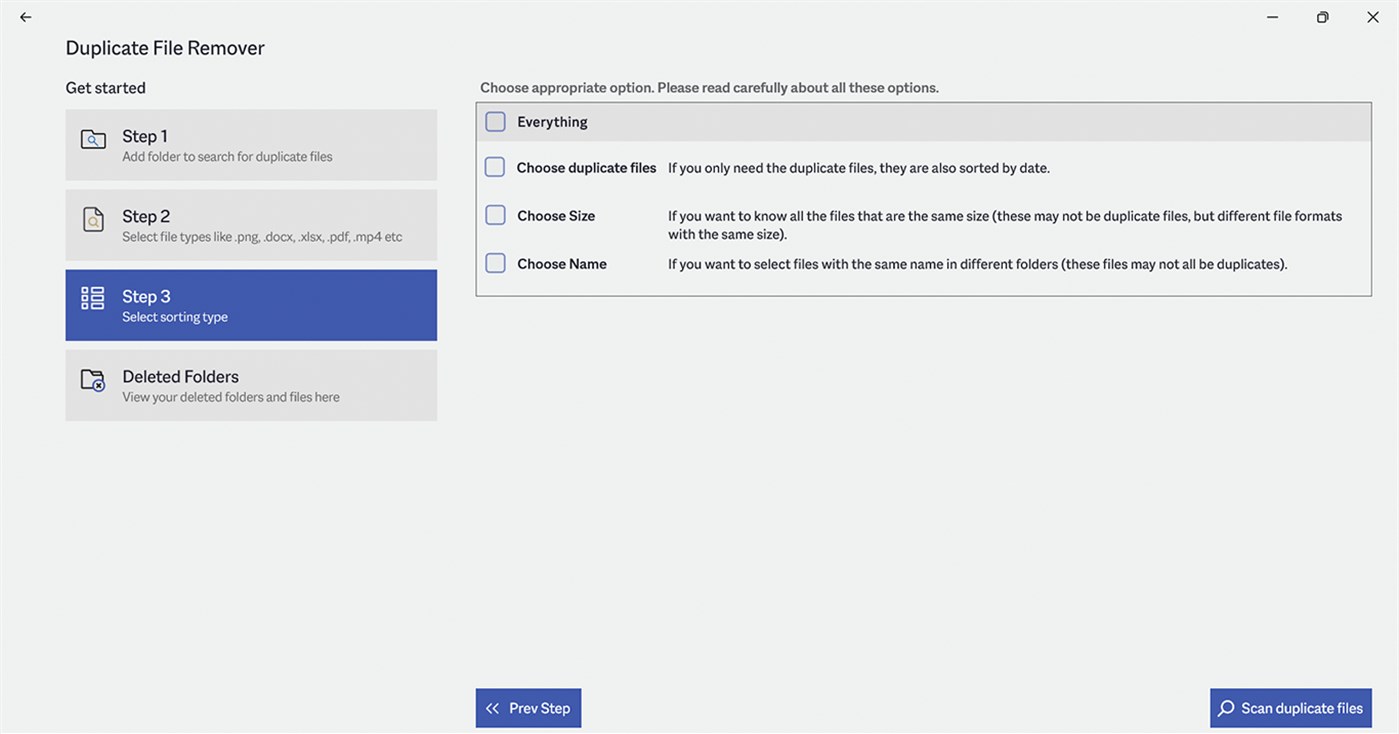Open Step 1 Add folder tab
The height and width of the screenshot is (734, 1399).
(251, 145)
